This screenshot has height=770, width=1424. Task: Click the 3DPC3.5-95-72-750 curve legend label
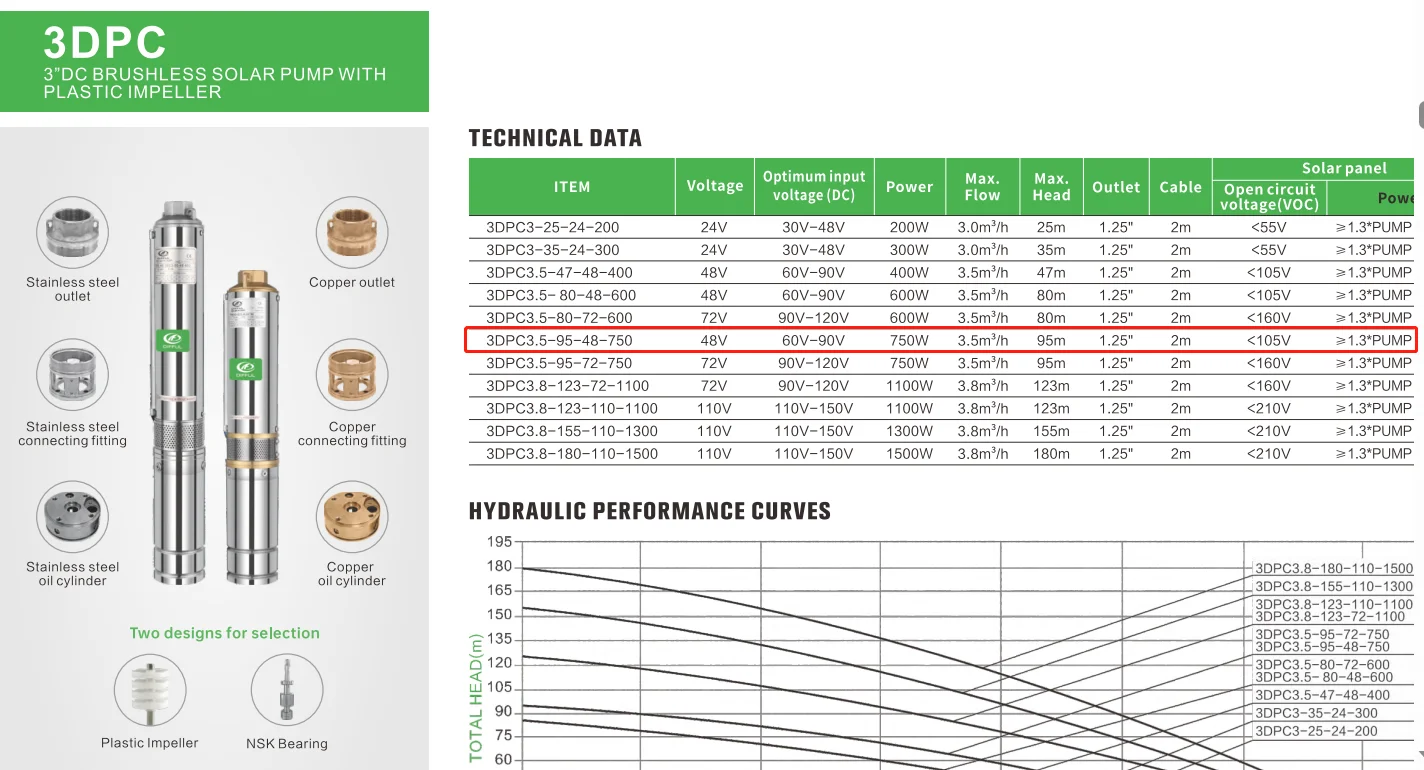[x=1322, y=635]
